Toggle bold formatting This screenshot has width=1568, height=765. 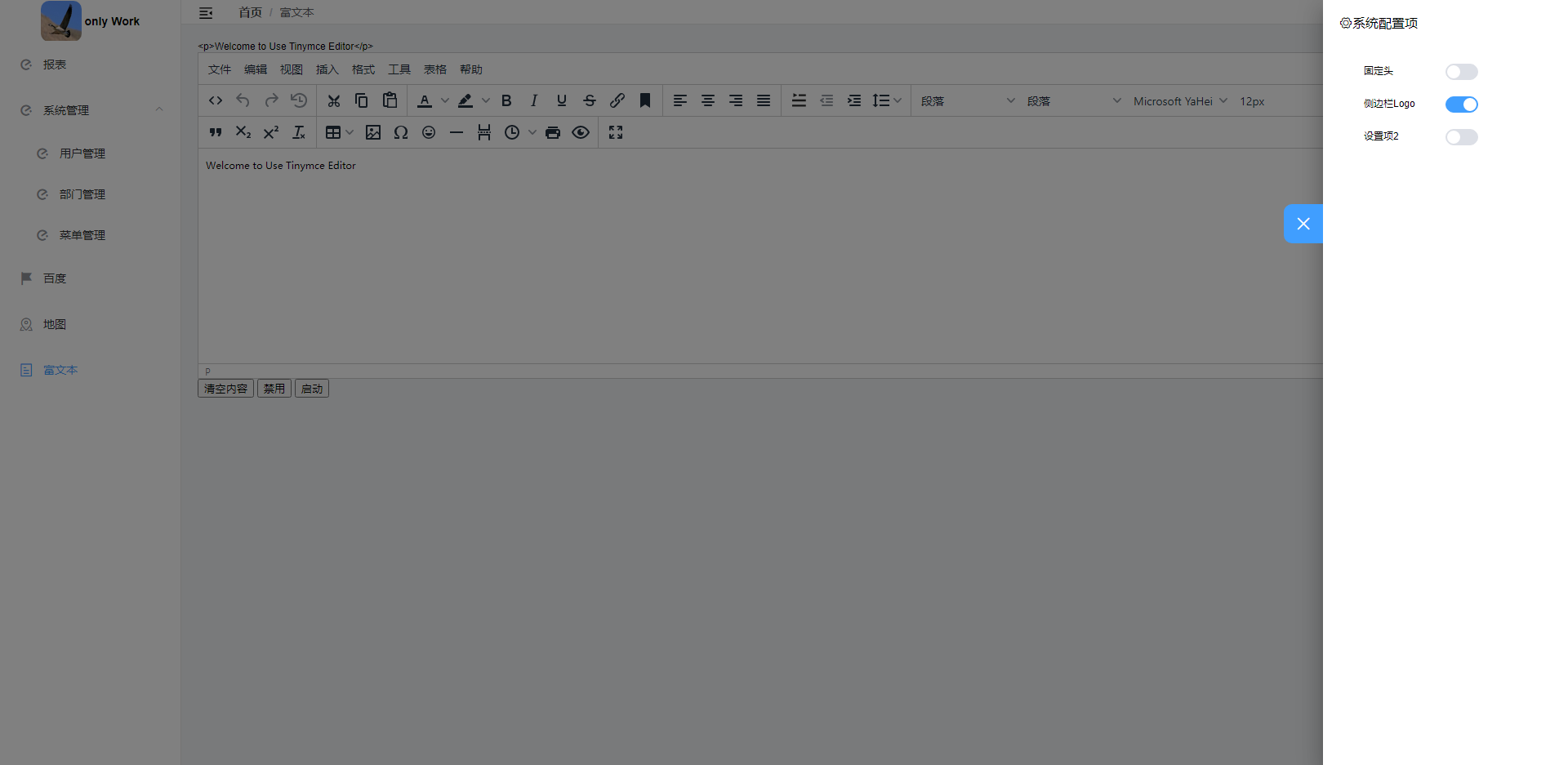tap(506, 100)
